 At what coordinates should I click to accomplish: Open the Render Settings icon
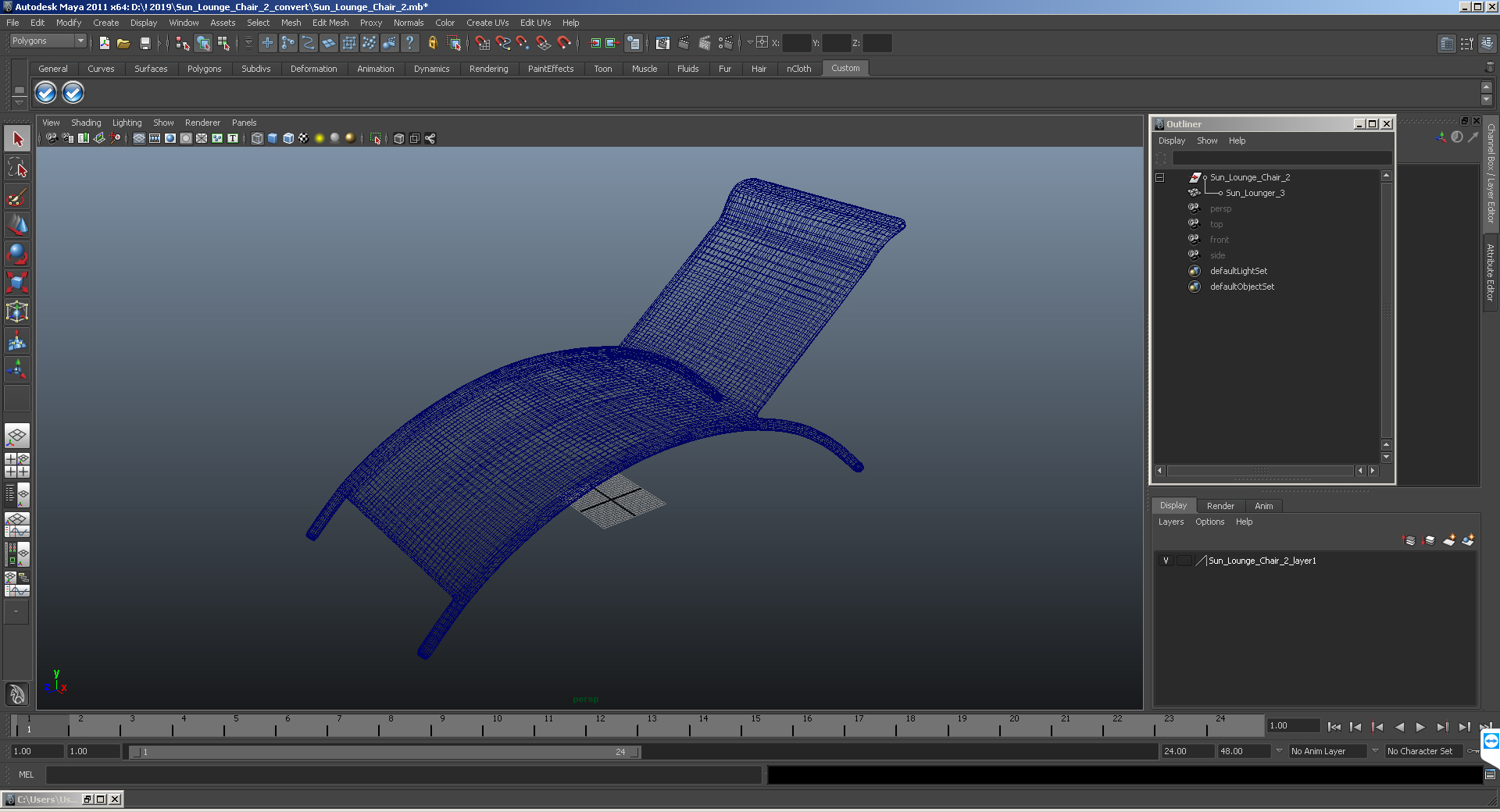point(726,43)
